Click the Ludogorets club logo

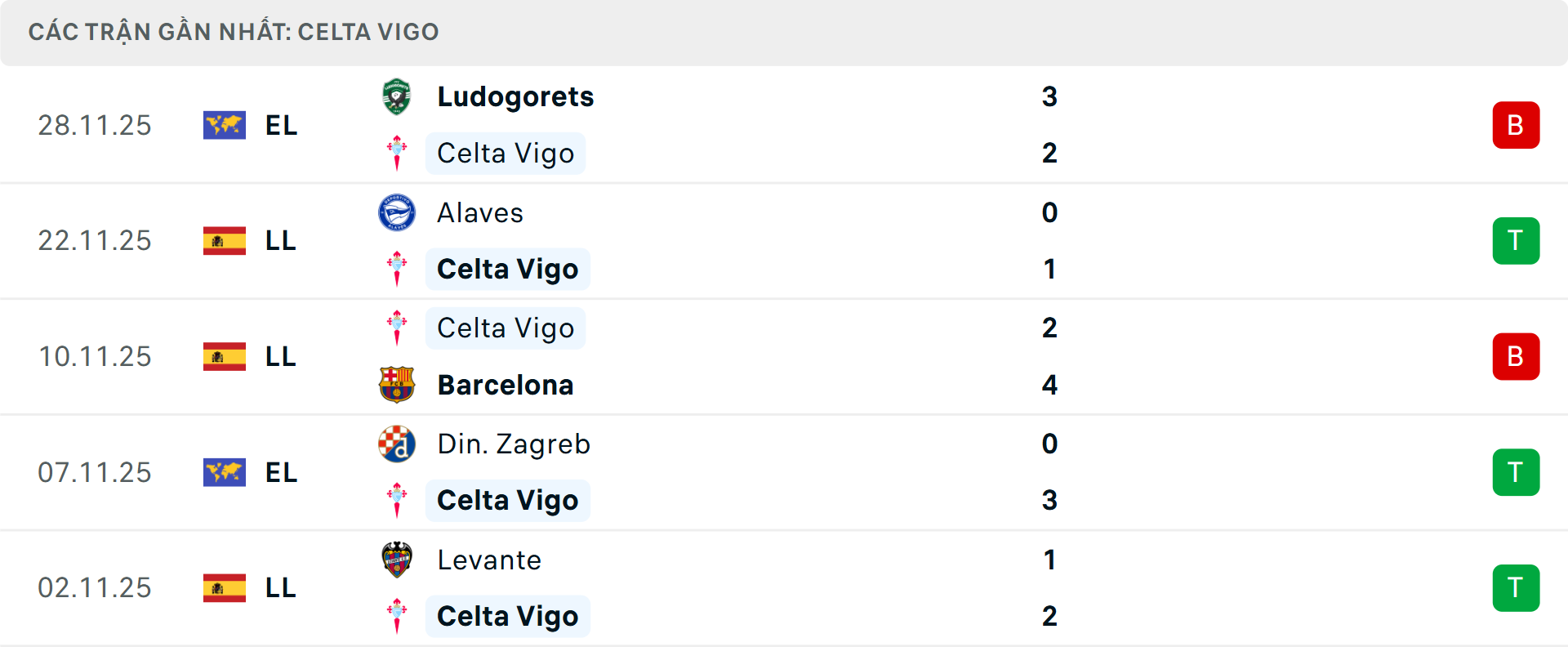click(x=397, y=96)
